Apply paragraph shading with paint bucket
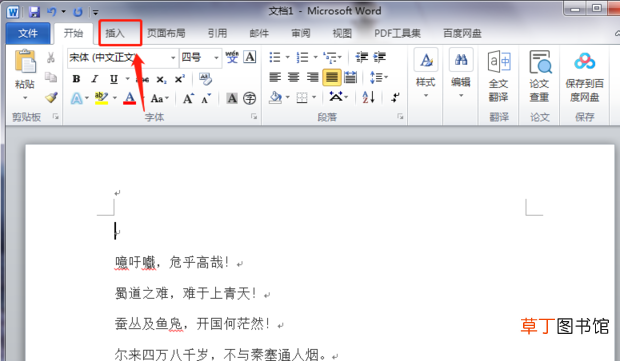 [276, 97]
